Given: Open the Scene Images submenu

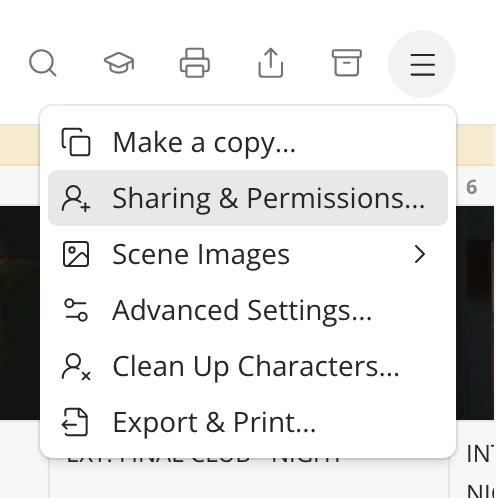Looking at the screenshot, I should [248, 254].
